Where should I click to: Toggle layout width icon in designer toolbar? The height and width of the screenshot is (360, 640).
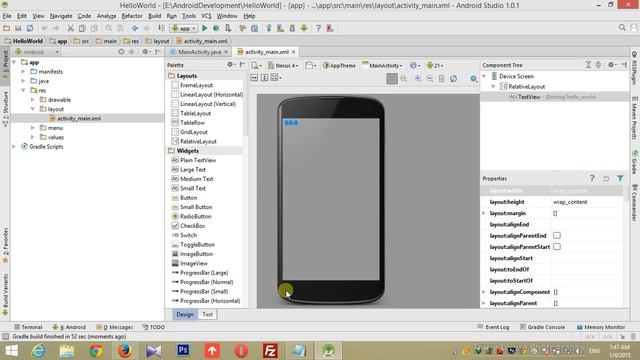[x=254, y=78]
